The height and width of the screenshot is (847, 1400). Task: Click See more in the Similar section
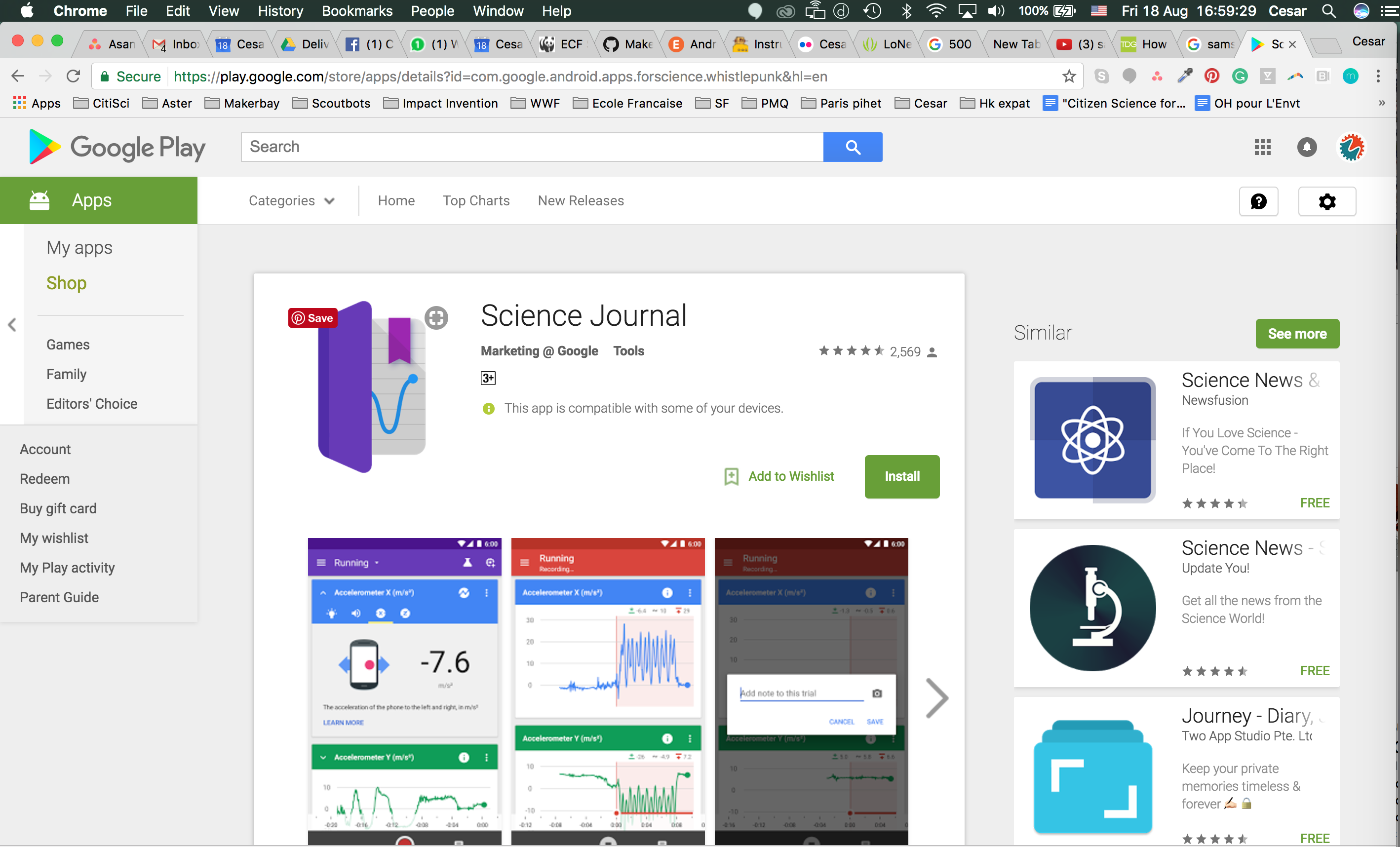pos(1297,334)
